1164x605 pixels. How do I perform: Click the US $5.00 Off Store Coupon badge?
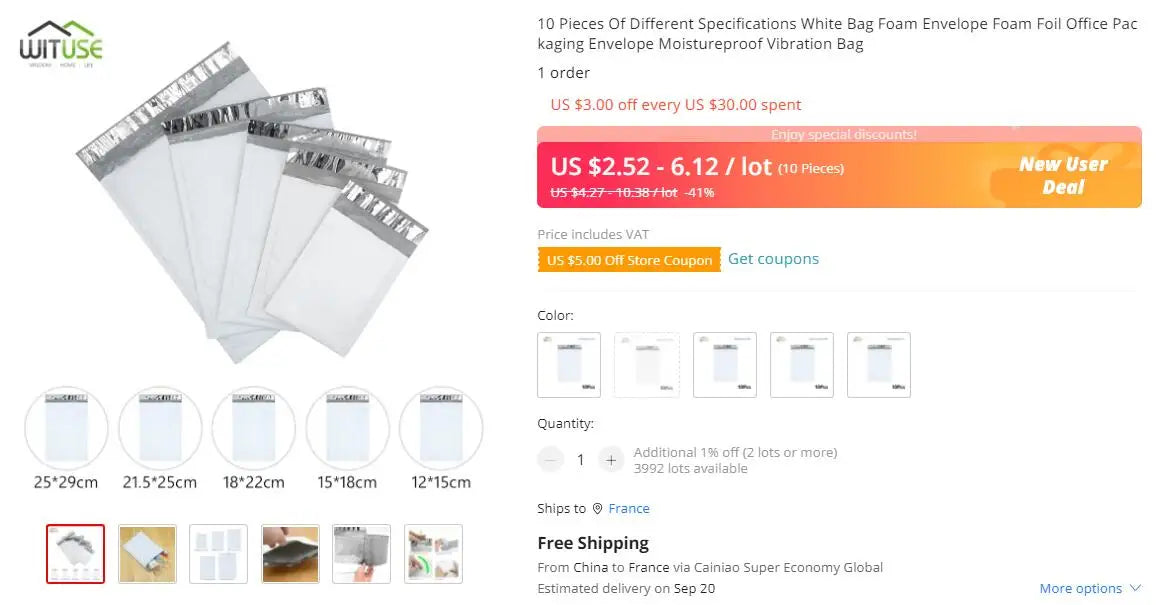tap(629, 260)
